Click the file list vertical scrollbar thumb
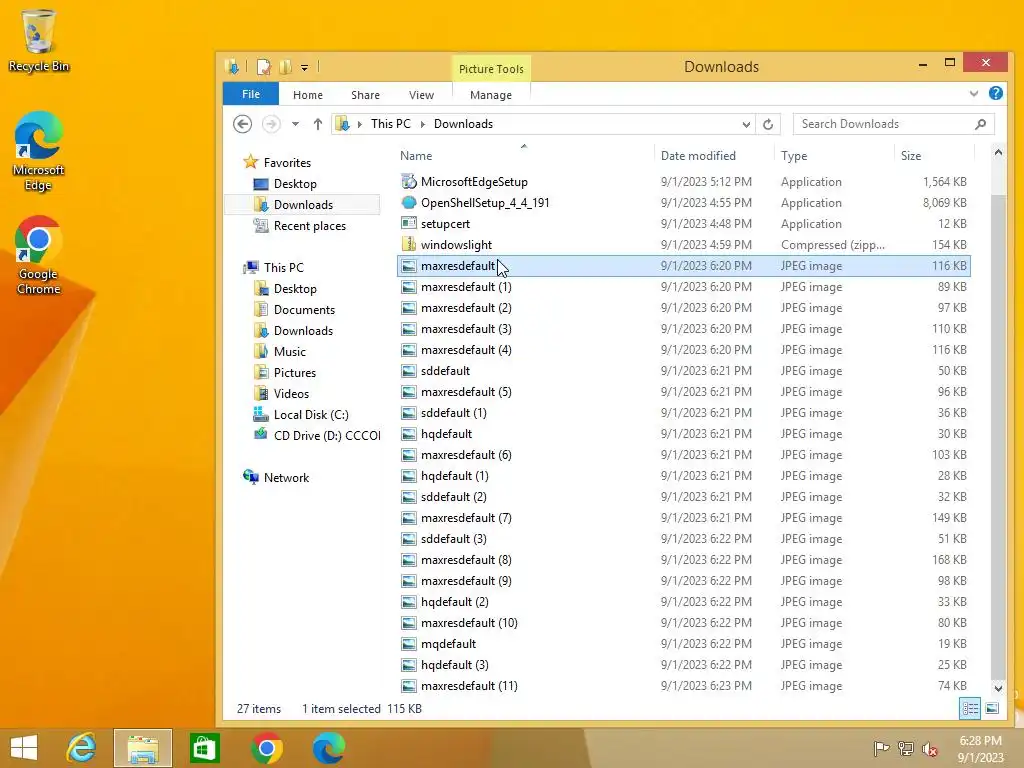 pos(998,436)
